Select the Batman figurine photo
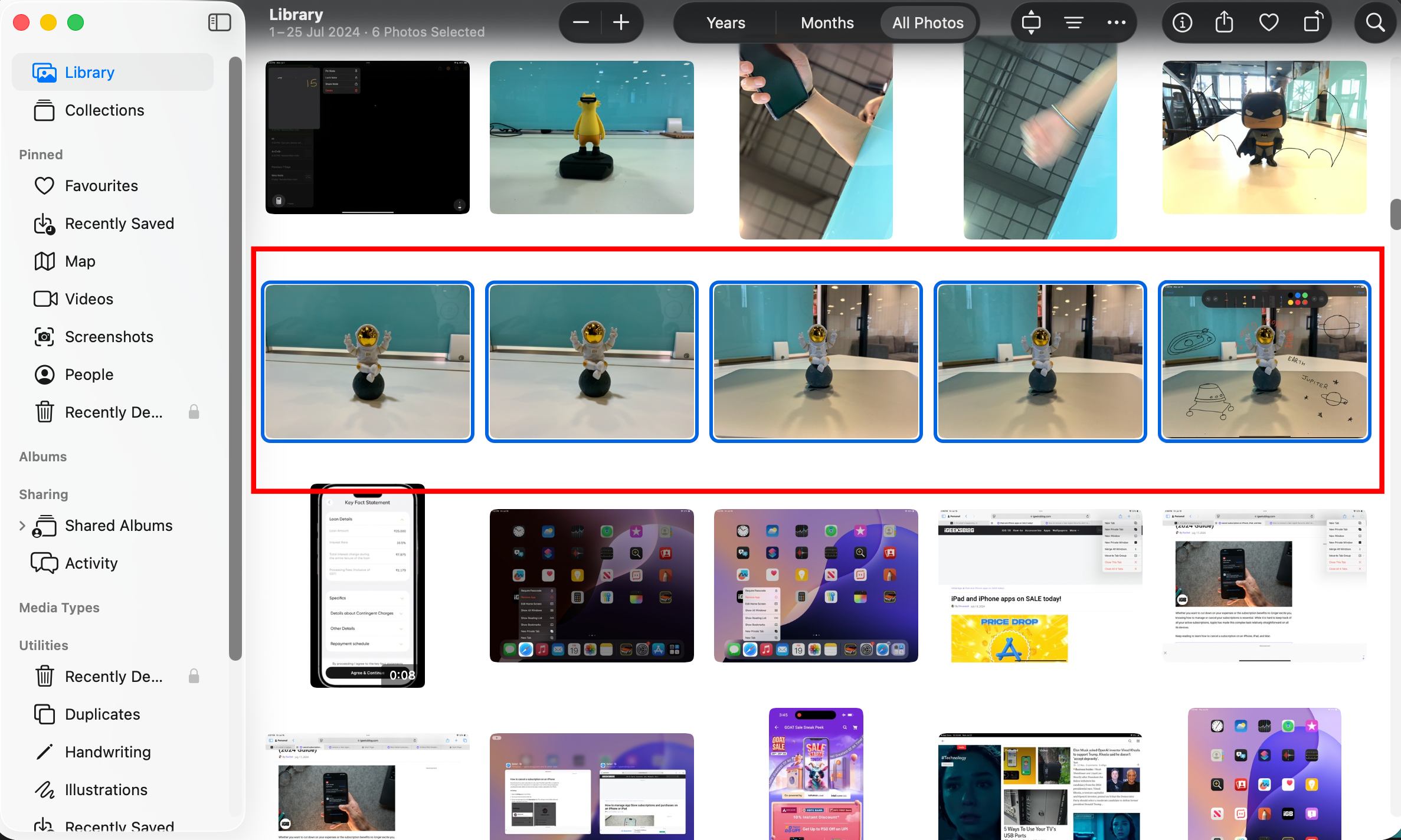 click(1265, 137)
